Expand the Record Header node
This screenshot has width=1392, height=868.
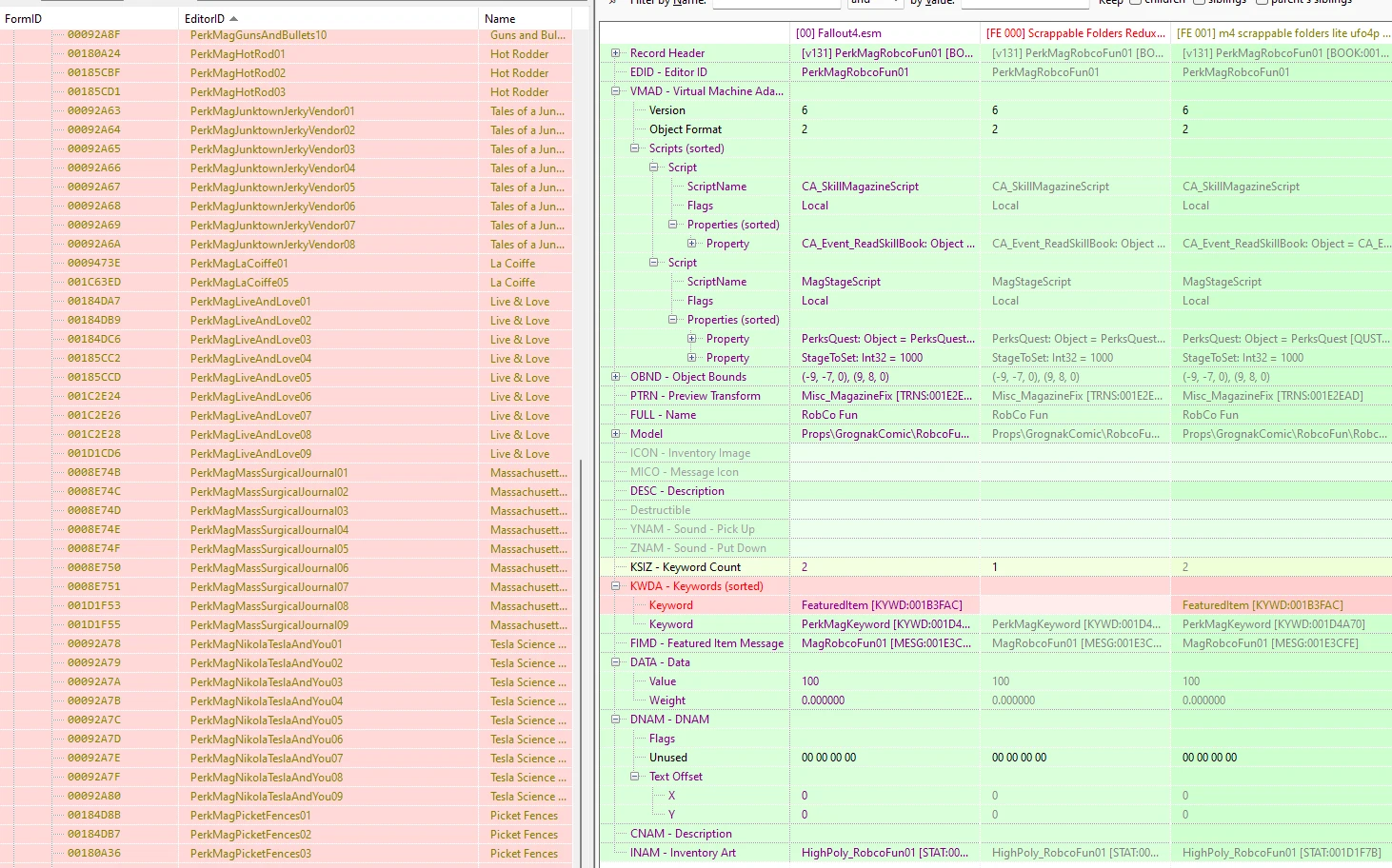click(x=615, y=53)
